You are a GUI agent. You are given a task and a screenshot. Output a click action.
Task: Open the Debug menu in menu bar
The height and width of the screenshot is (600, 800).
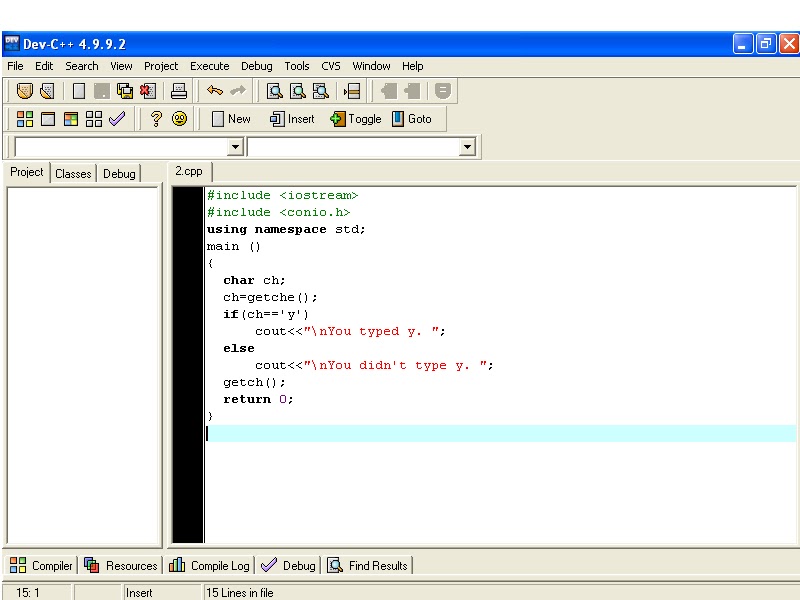[x=257, y=66]
